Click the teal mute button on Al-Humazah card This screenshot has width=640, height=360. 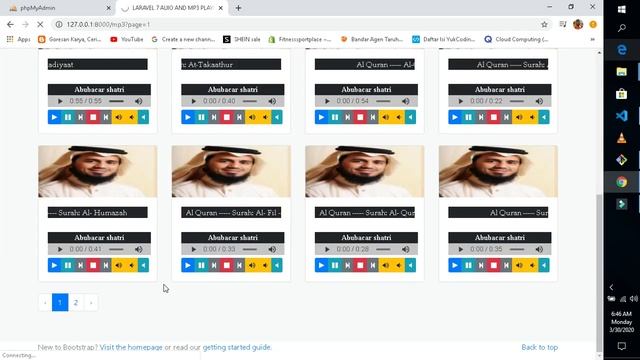click(x=143, y=265)
